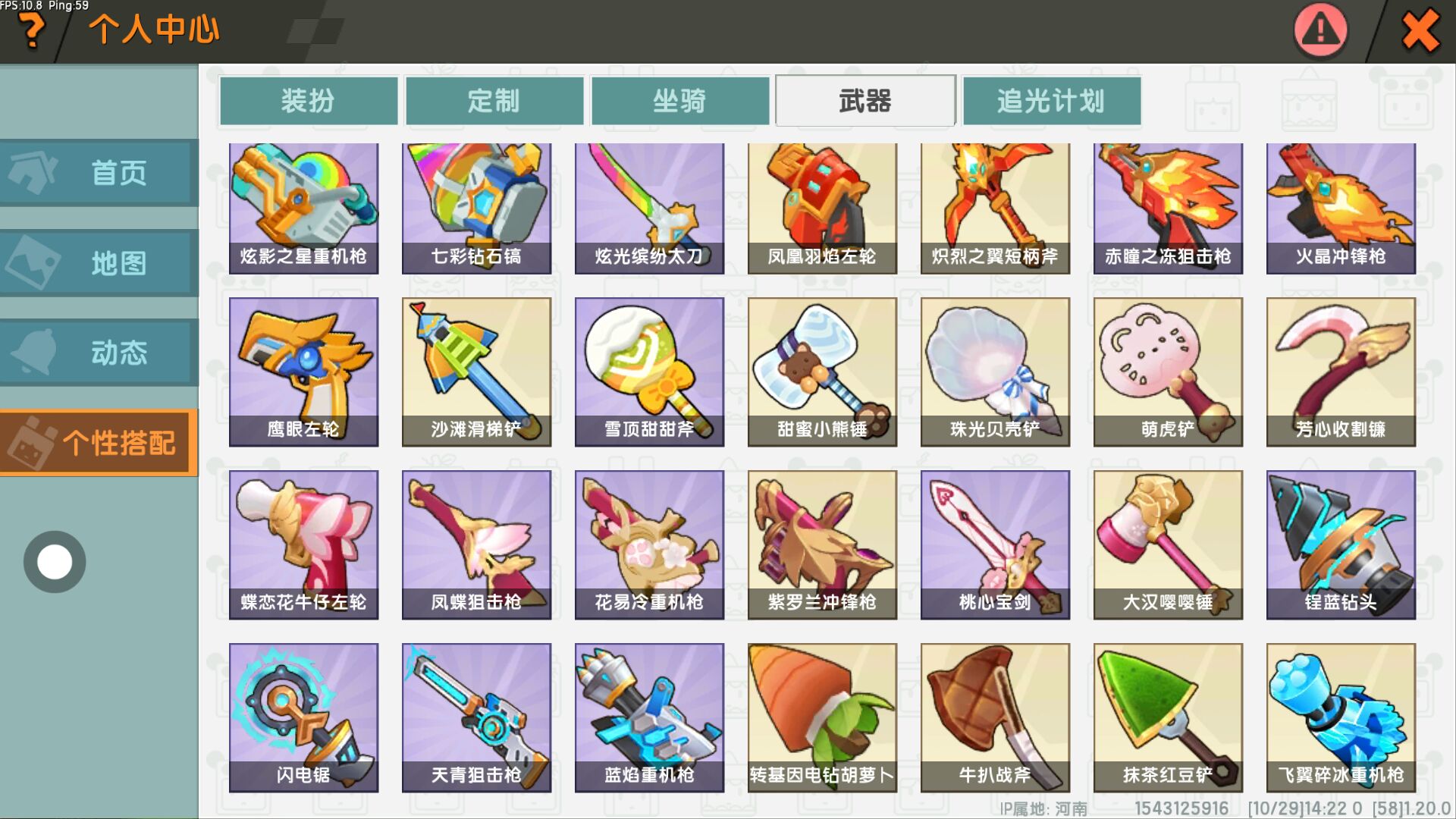Open the 坐骑 tab
The image size is (1456, 819).
(680, 100)
